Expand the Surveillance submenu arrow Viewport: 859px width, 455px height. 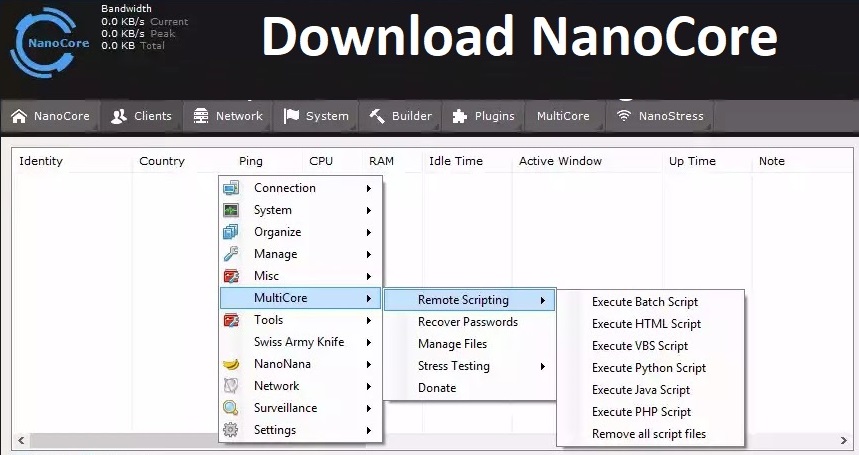click(x=369, y=408)
